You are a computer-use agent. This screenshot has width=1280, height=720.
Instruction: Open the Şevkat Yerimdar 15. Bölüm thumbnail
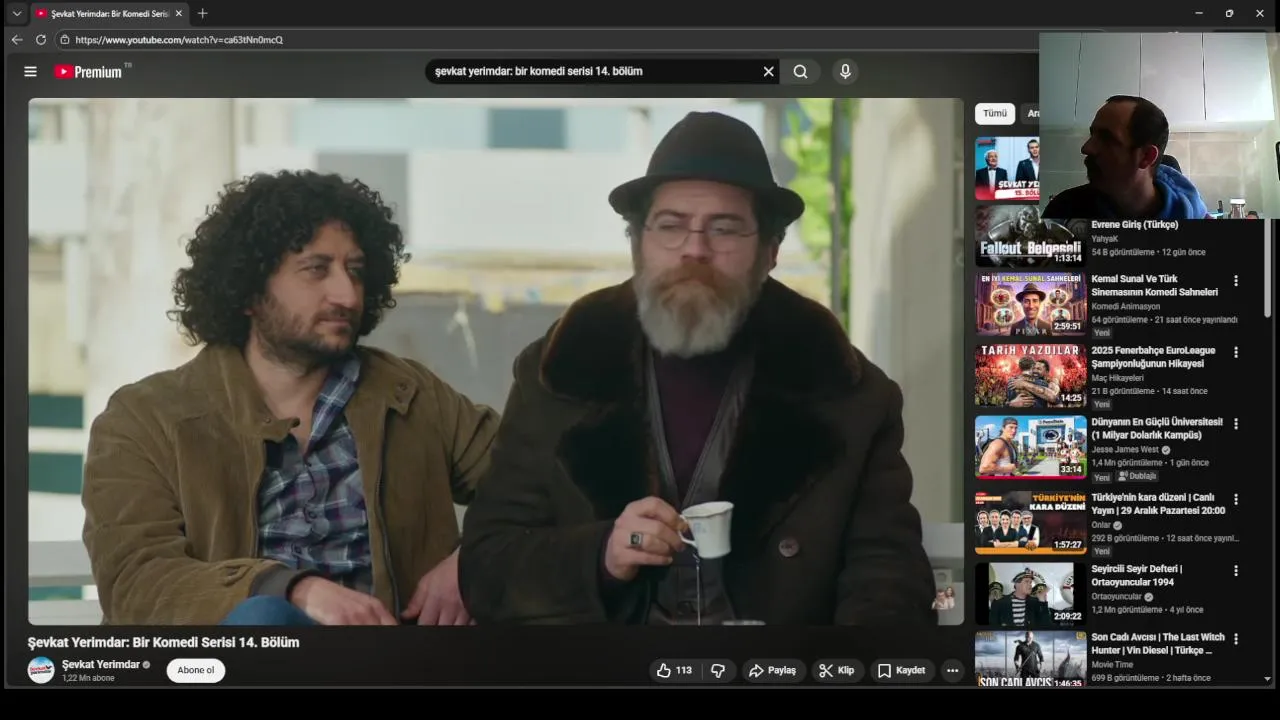[1007, 168]
